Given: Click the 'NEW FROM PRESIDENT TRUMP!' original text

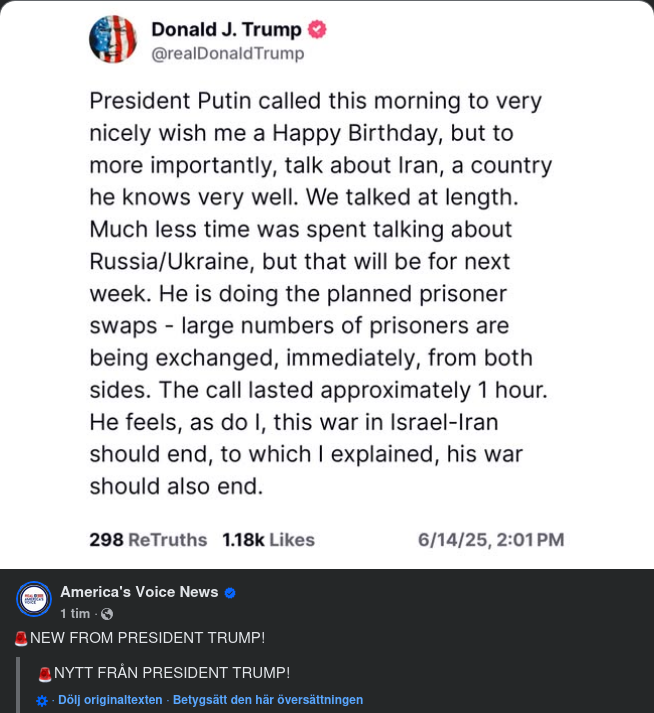Looking at the screenshot, I should tap(148, 638).
